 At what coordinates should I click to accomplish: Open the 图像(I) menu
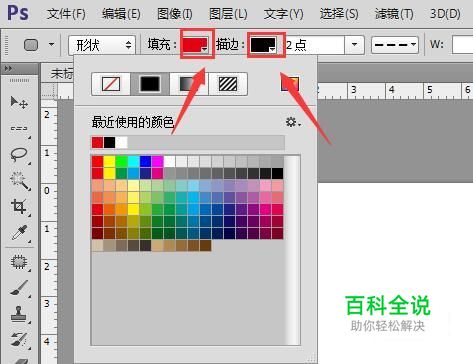[175, 14]
